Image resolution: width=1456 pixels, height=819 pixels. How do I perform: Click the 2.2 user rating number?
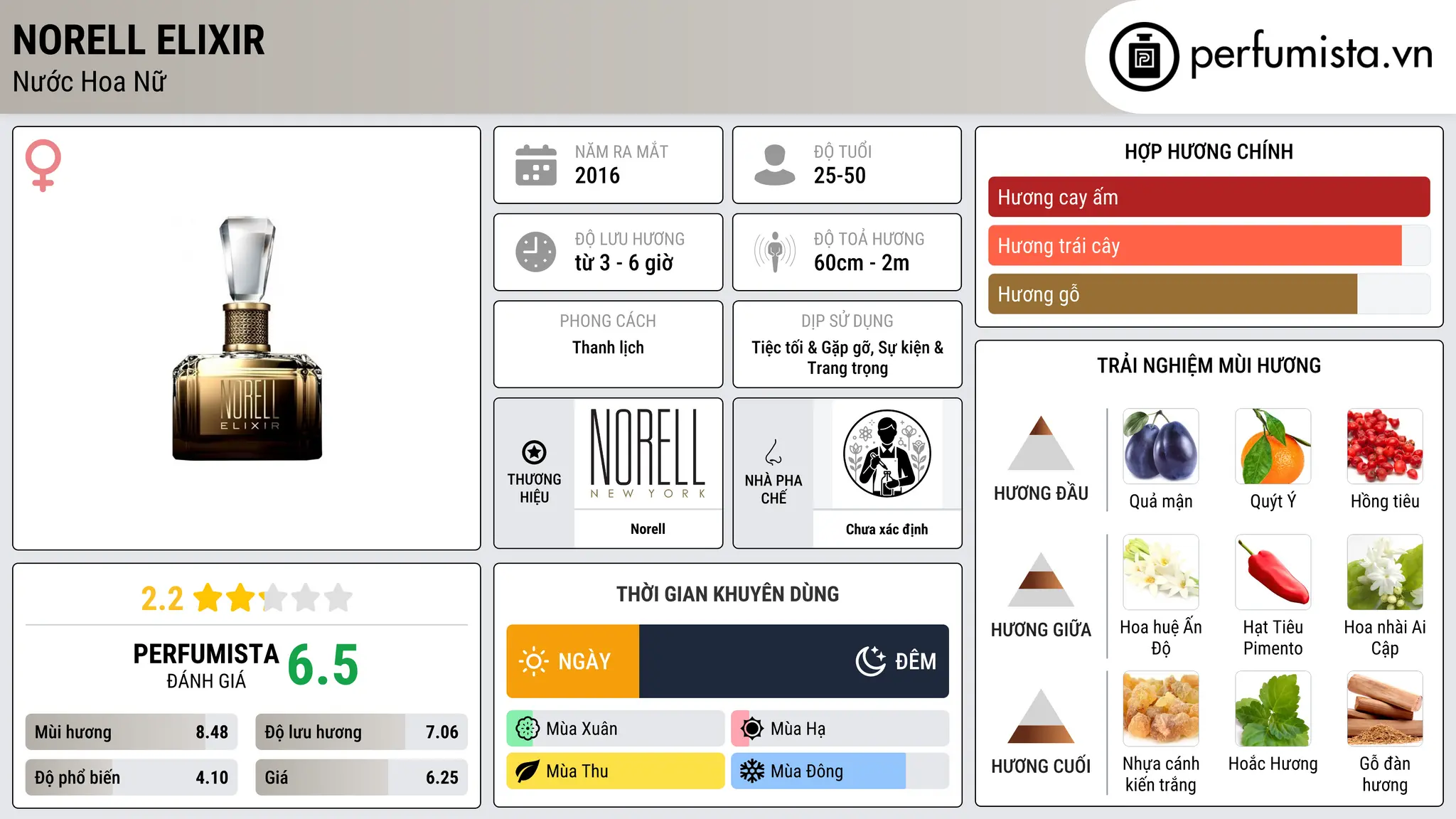162,599
